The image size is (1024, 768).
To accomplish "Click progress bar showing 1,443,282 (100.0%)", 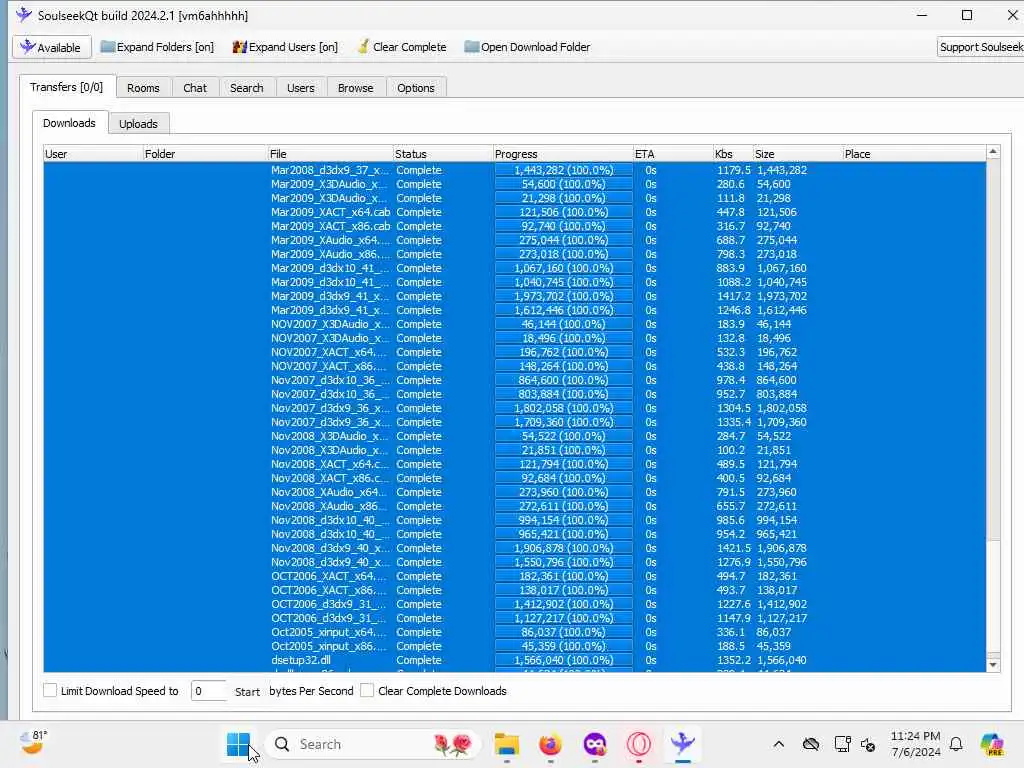I will click(x=564, y=170).
